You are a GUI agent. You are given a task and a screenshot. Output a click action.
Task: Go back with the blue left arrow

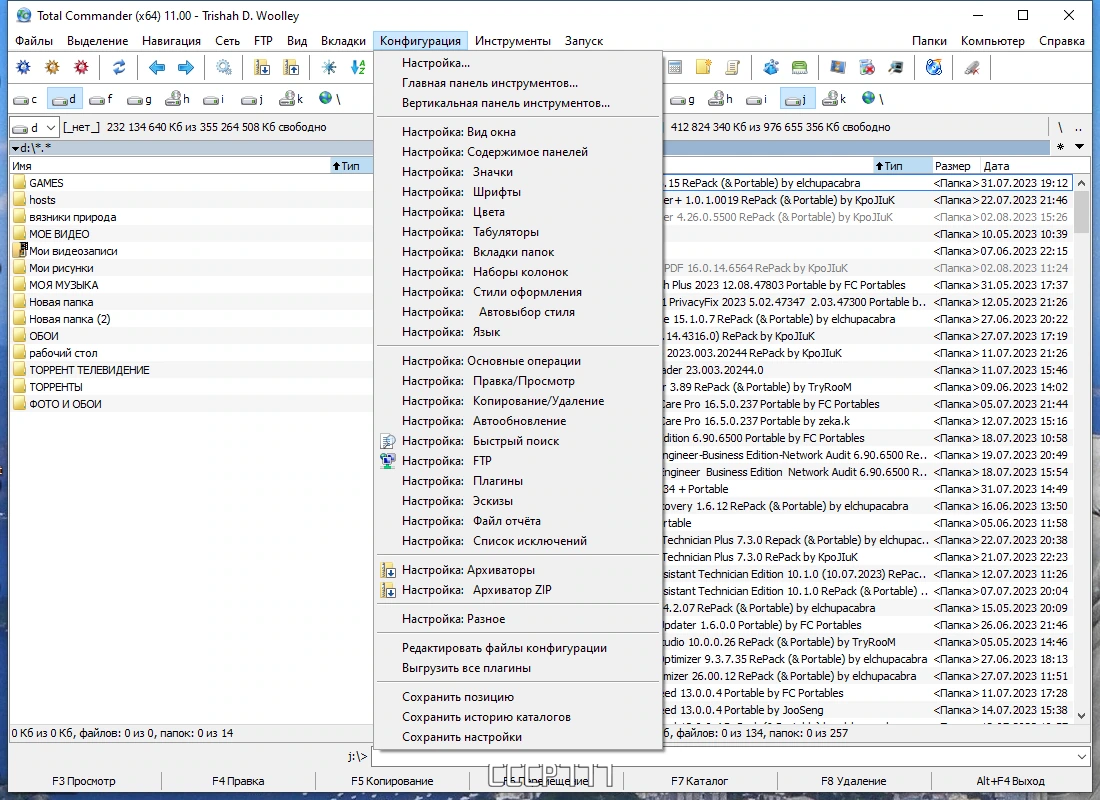click(157, 67)
